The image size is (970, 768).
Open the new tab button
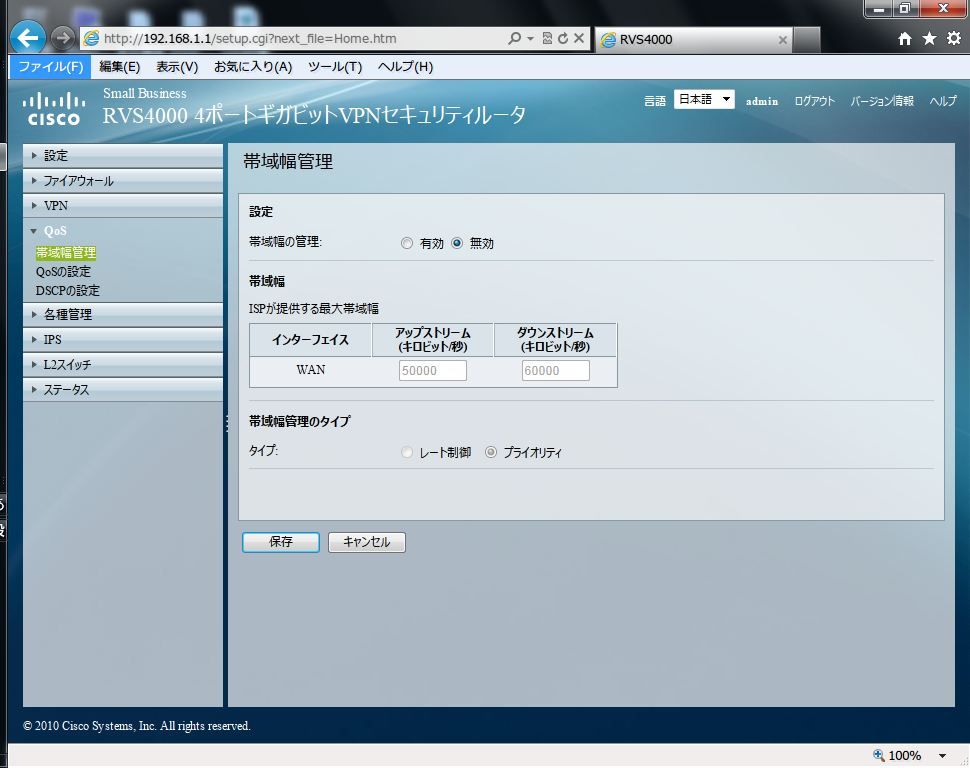pos(807,40)
